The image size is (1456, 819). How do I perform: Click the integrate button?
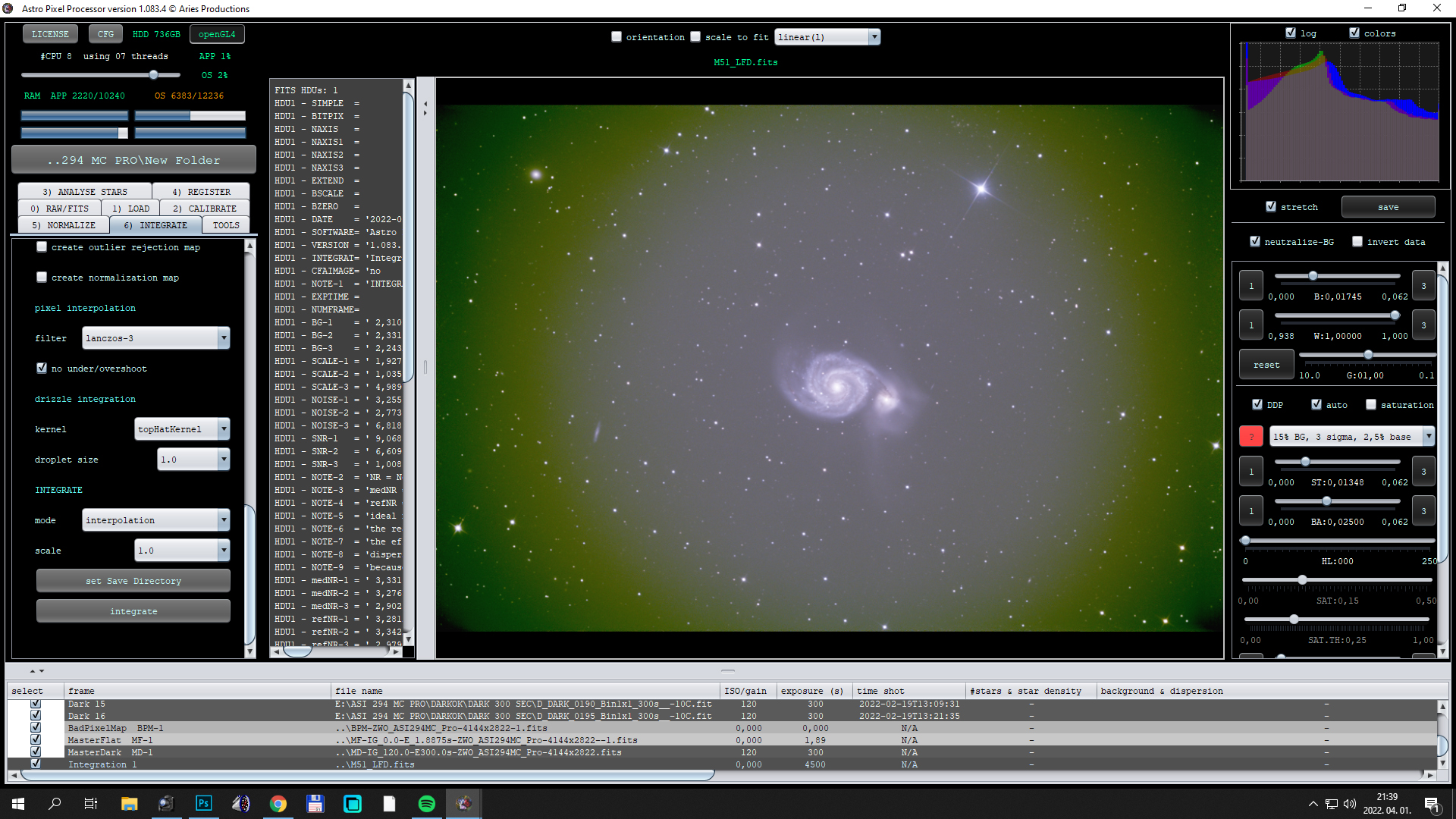133,610
